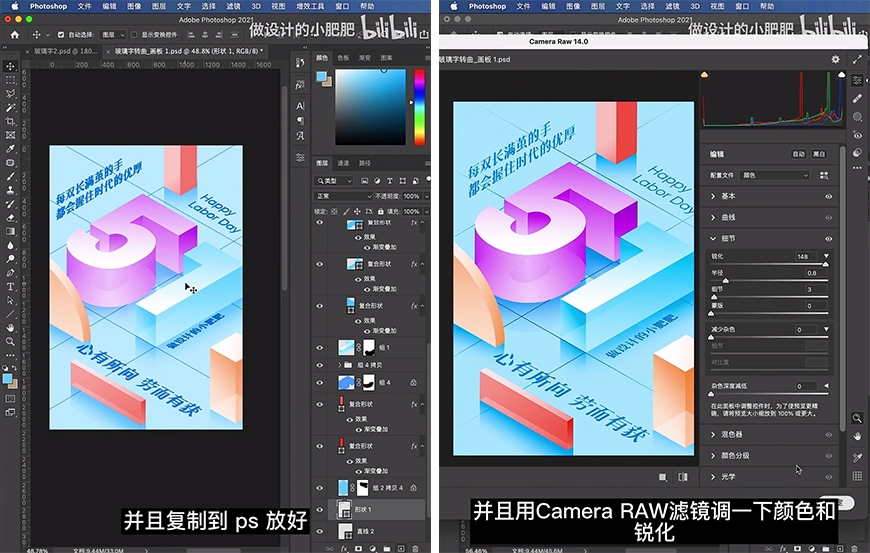Click the rainbow hue strip in 颜色 panel
This screenshot has width=870, height=553.
tap(419, 107)
